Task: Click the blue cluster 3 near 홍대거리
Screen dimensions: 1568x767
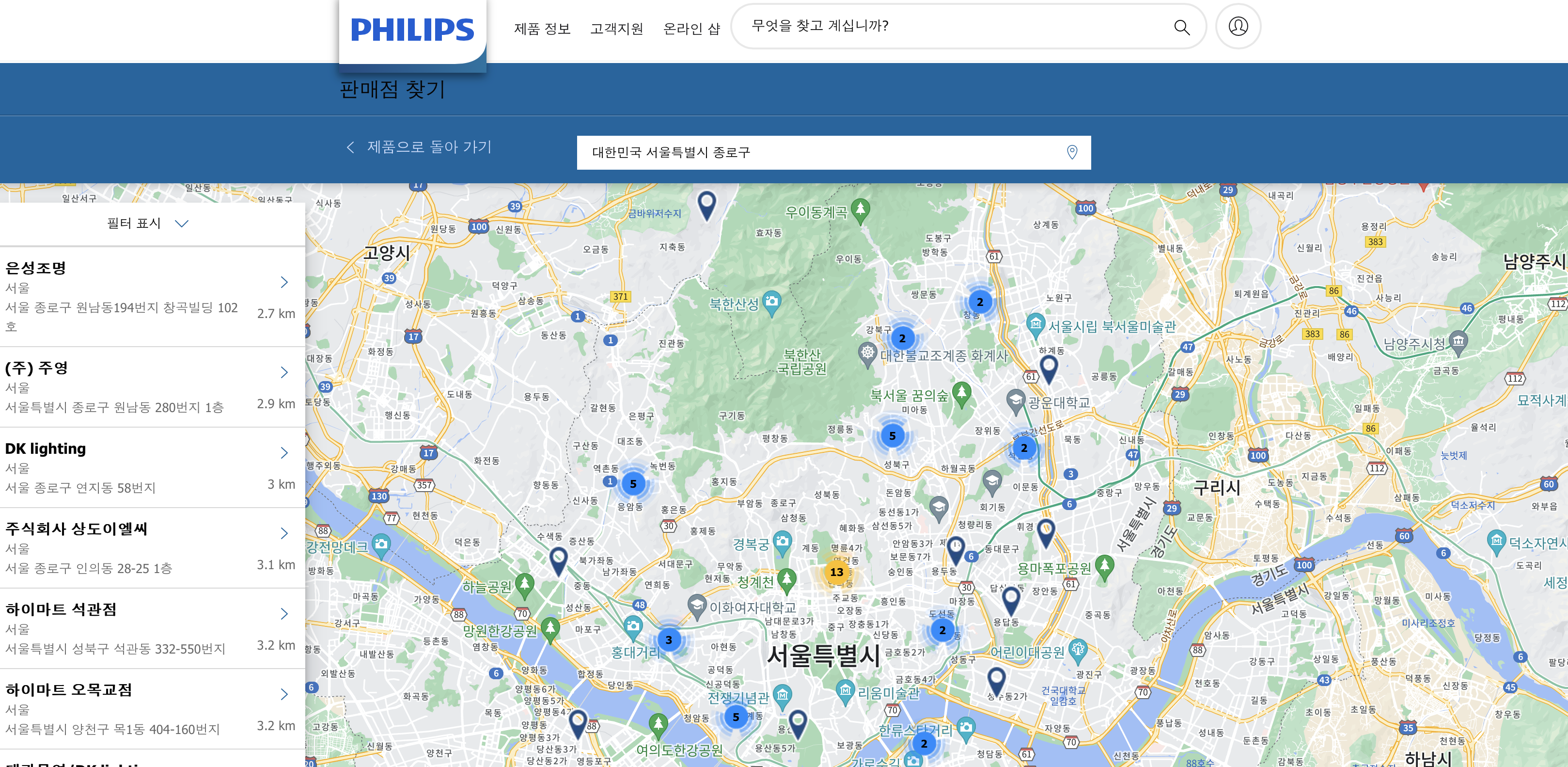Action: (x=668, y=639)
